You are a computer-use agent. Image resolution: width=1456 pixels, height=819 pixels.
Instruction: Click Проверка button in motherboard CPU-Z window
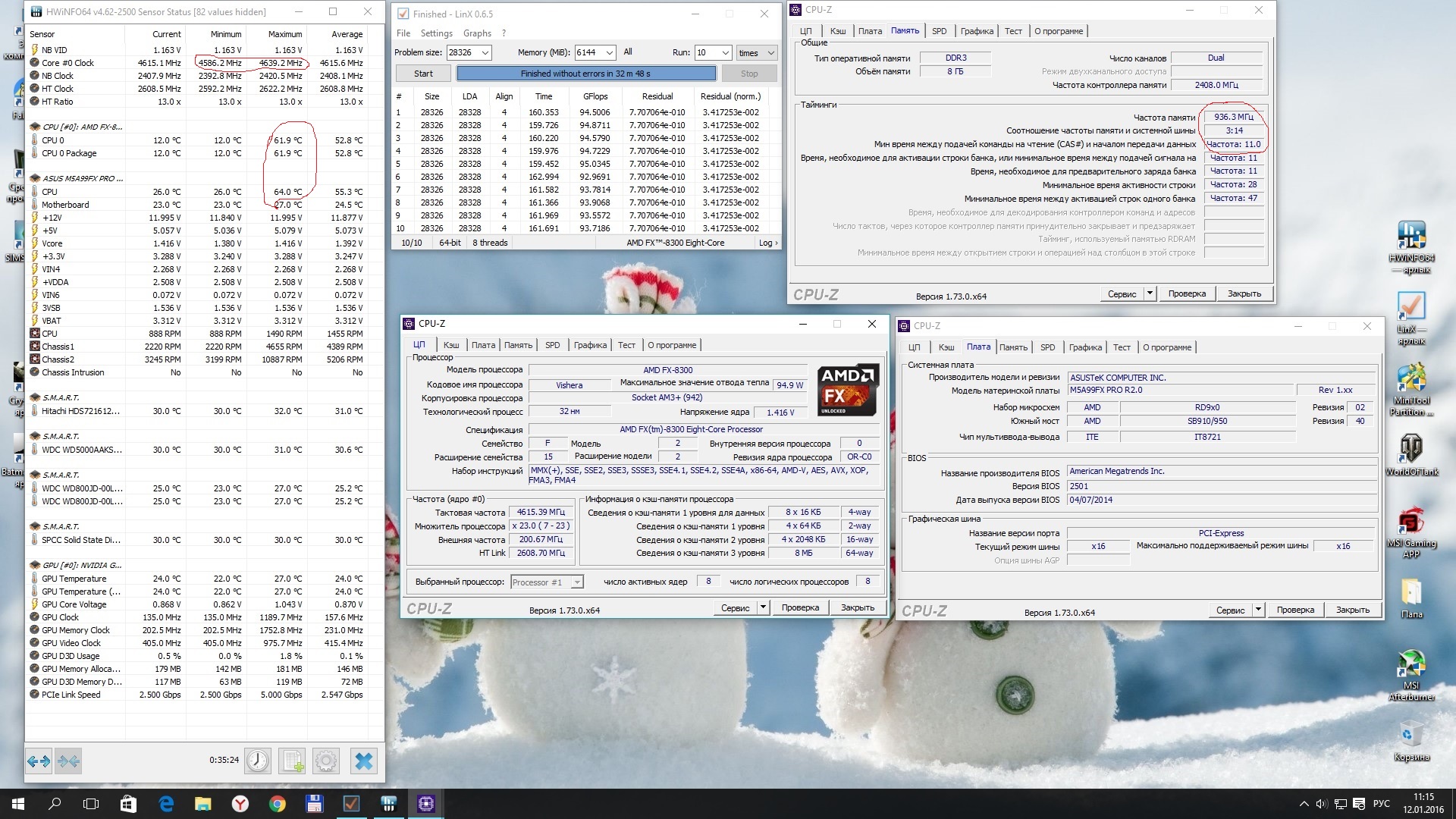[1294, 610]
